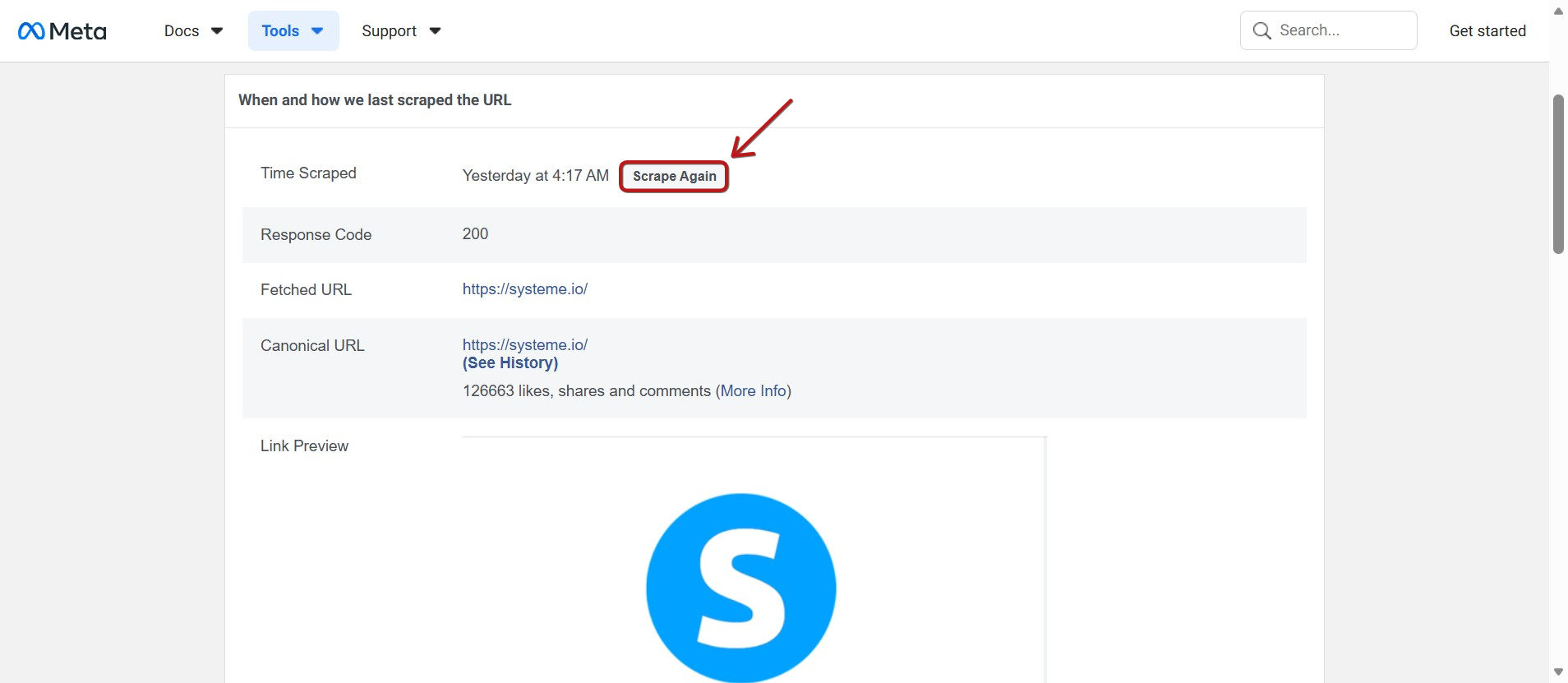Viewport: 1568px width, 683px height.
Task: Click '126663 likes, shares and comments' text
Action: click(586, 391)
